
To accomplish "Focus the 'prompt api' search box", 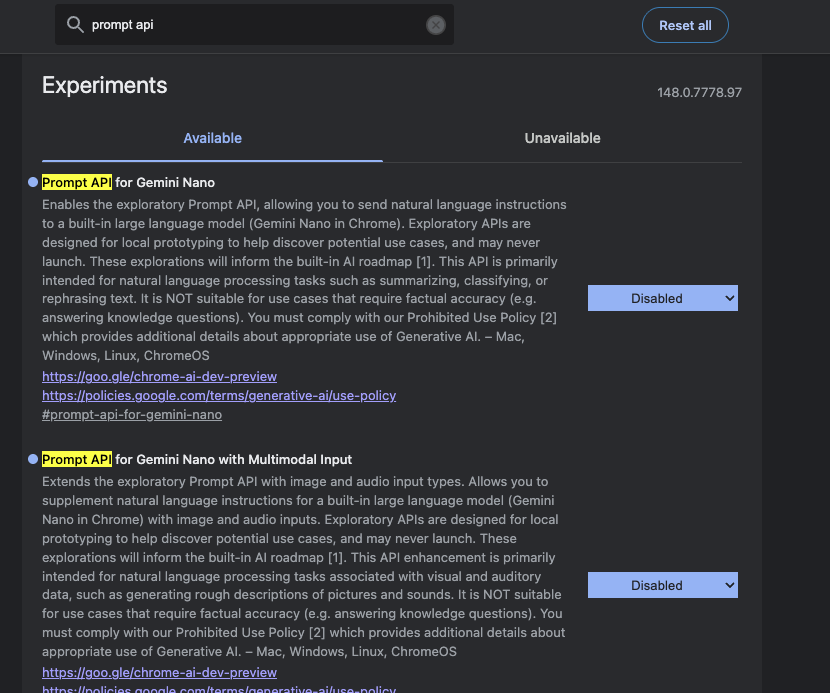I will [254, 24].
